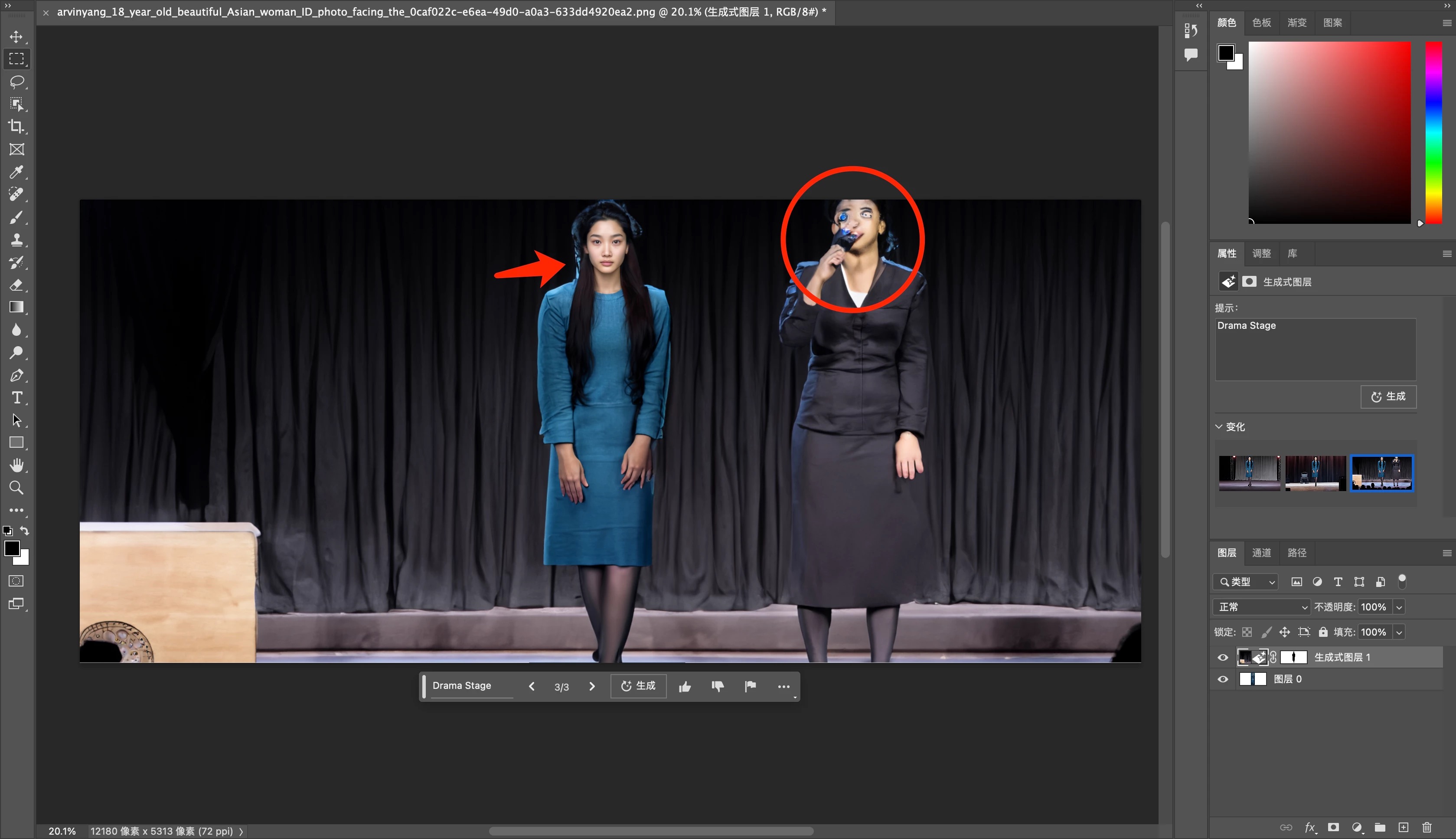Select the horizontal Type tool
Viewport: 1456px width, 839px height.
coord(16,398)
